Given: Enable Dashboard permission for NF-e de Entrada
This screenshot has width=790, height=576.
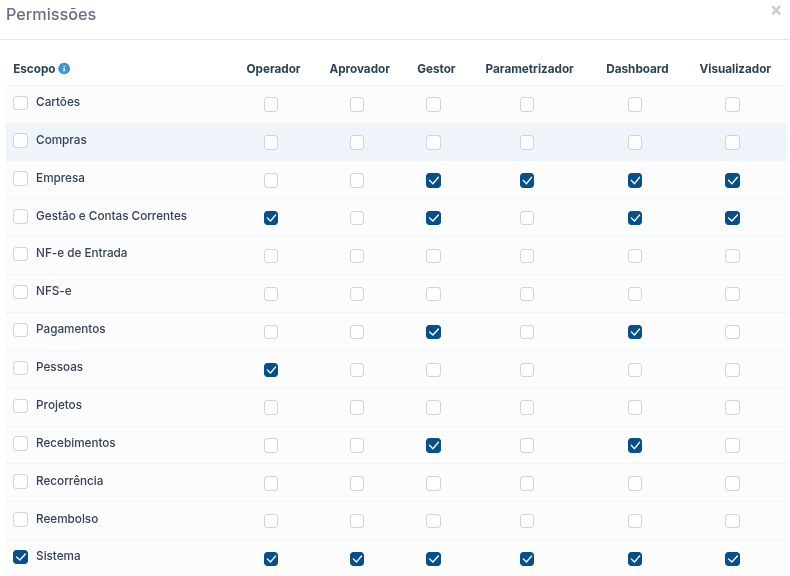Looking at the screenshot, I should pyautogui.click(x=635, y=256).
